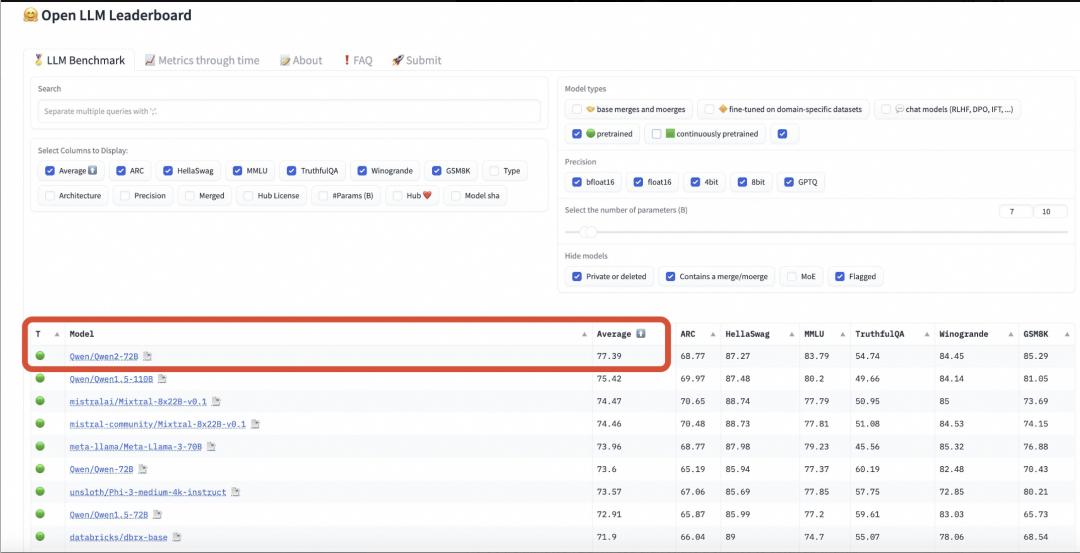The image size is (1080, 553).
Task: Click the green pretrained dot in Qwen/Qwen-72B row
Action: (x=40, y=469)
